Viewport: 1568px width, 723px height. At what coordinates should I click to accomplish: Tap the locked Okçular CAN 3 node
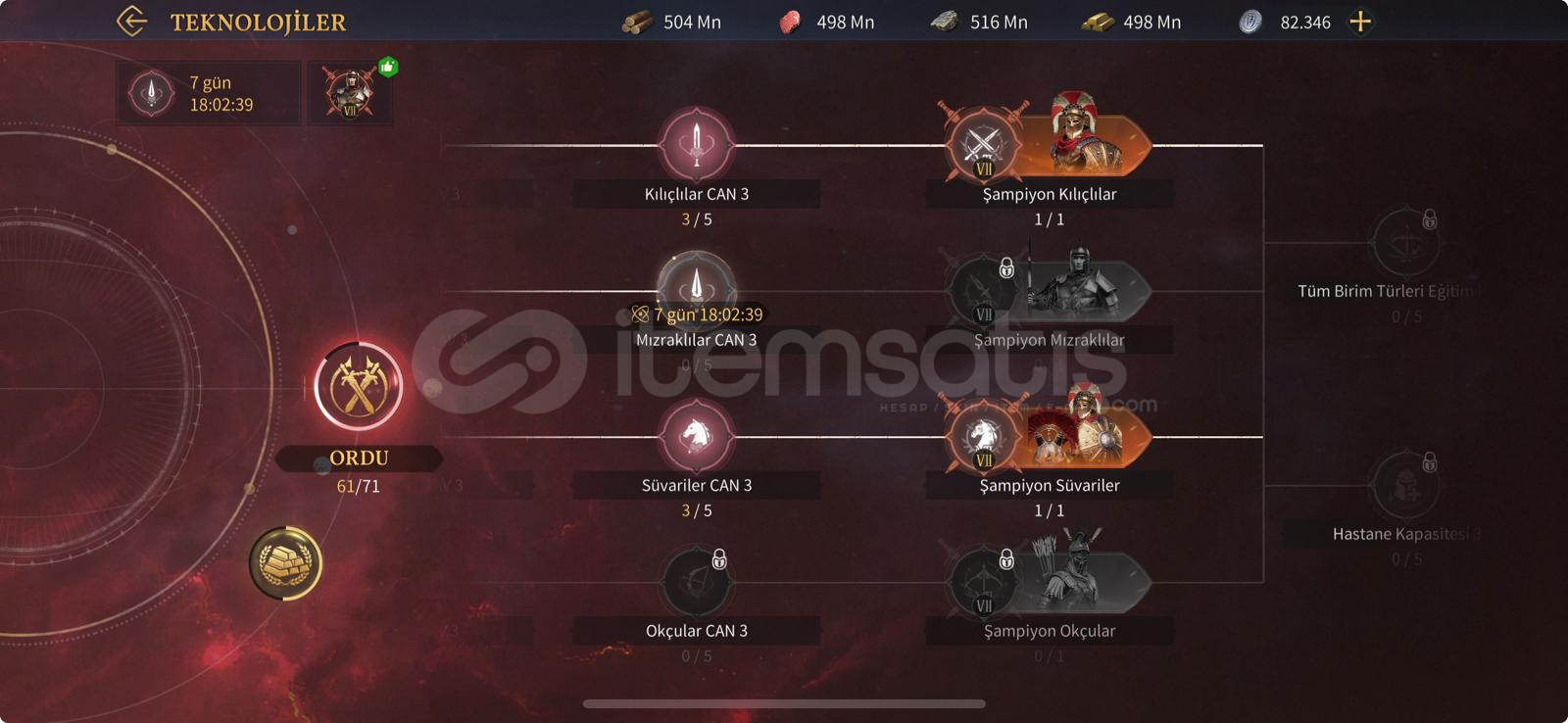[x=697, y=582]
